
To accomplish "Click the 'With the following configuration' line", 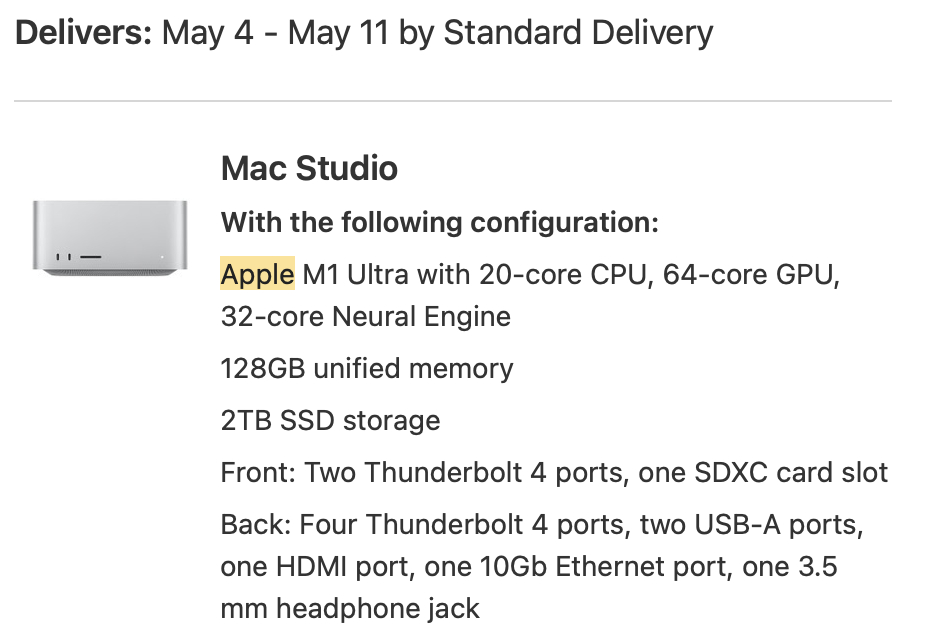I will tap(439, 222).
